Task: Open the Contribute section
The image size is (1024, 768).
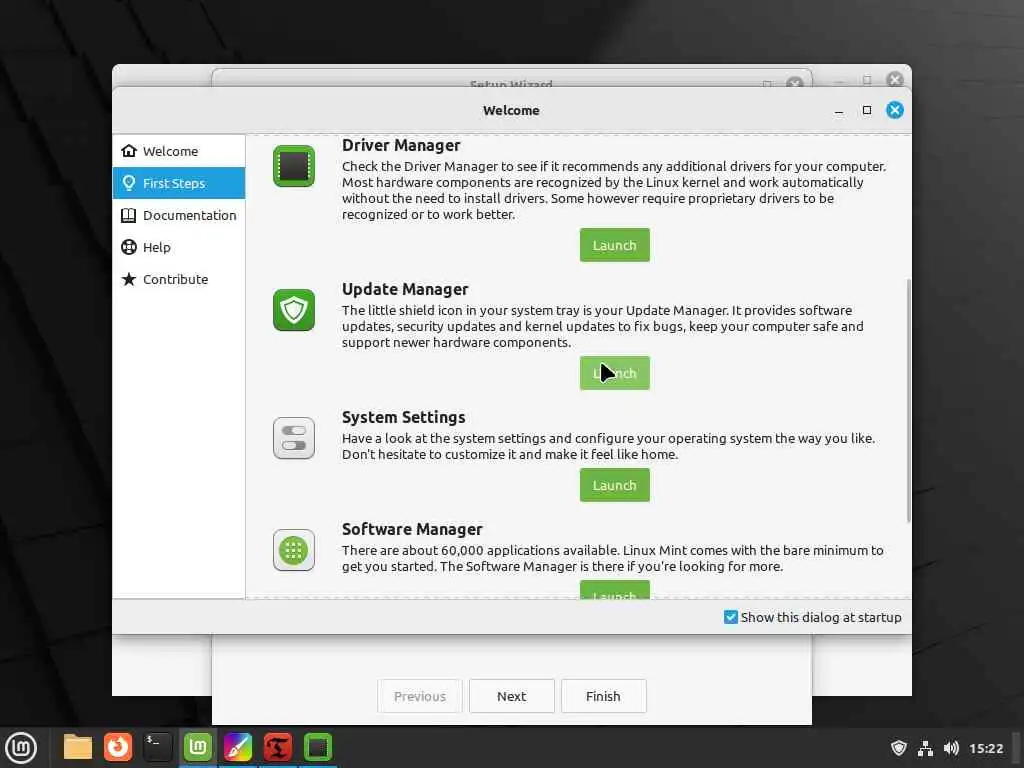Action: coord(178,279)
